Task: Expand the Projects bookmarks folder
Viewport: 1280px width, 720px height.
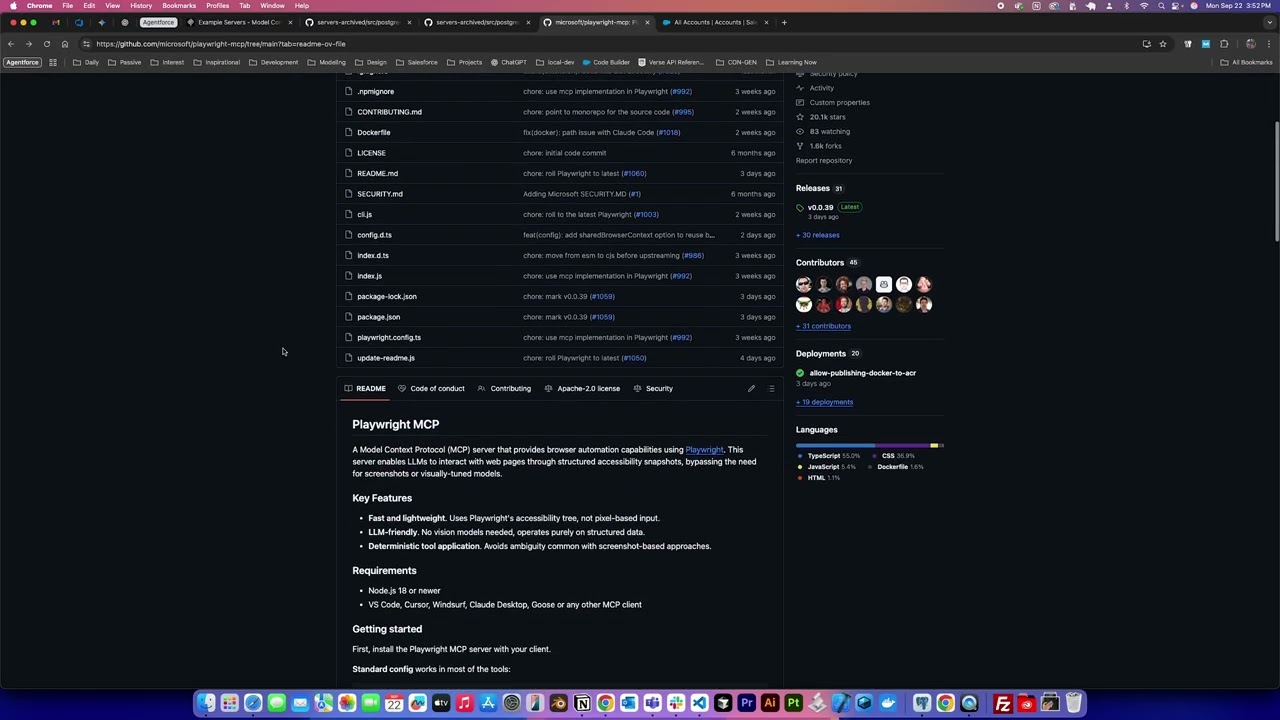Action: pyautogui.click(x=464, y=62)
